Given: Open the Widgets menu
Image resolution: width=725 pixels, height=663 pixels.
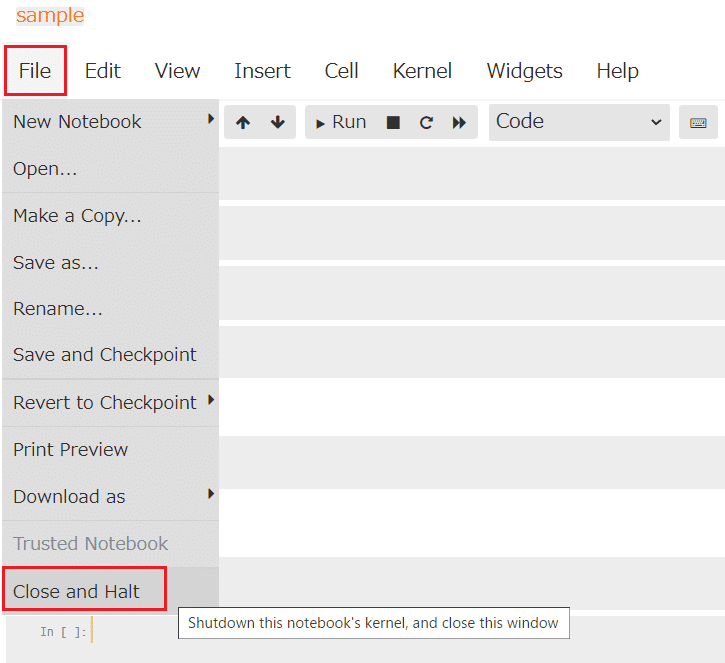Looking at the screenshot, I should click(x=524, y=71).
